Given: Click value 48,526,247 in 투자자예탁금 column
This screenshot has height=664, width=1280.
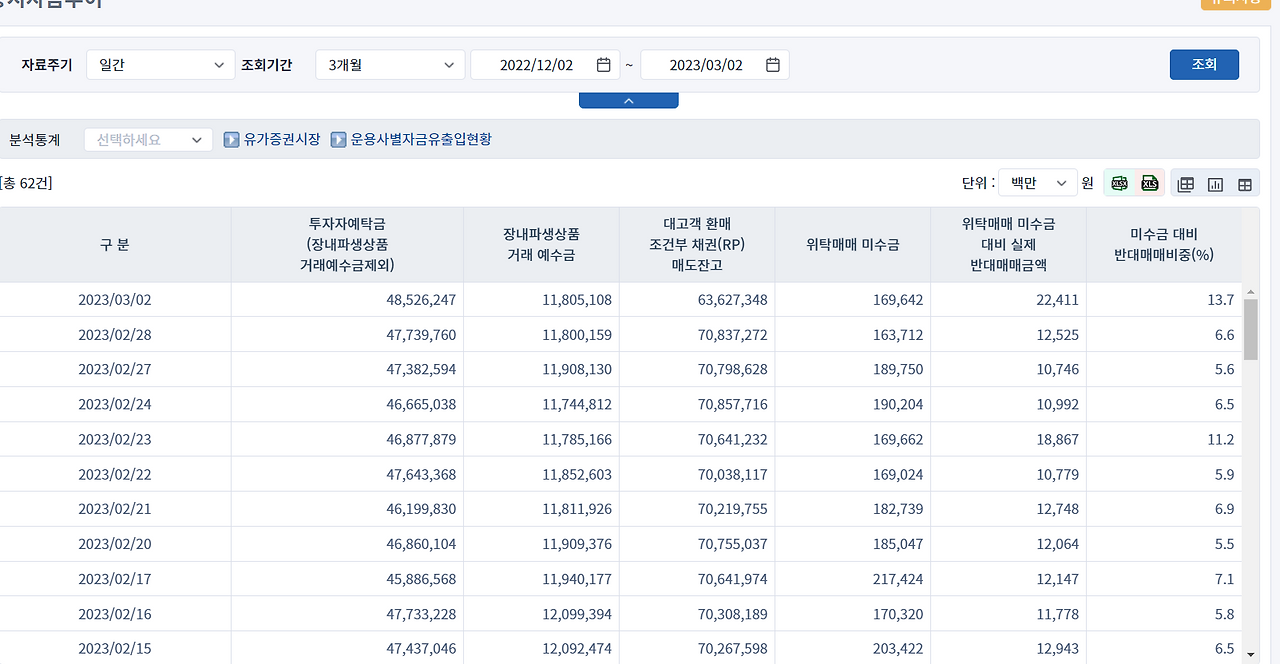Looking at the screenshot, I should coord(421,300).
